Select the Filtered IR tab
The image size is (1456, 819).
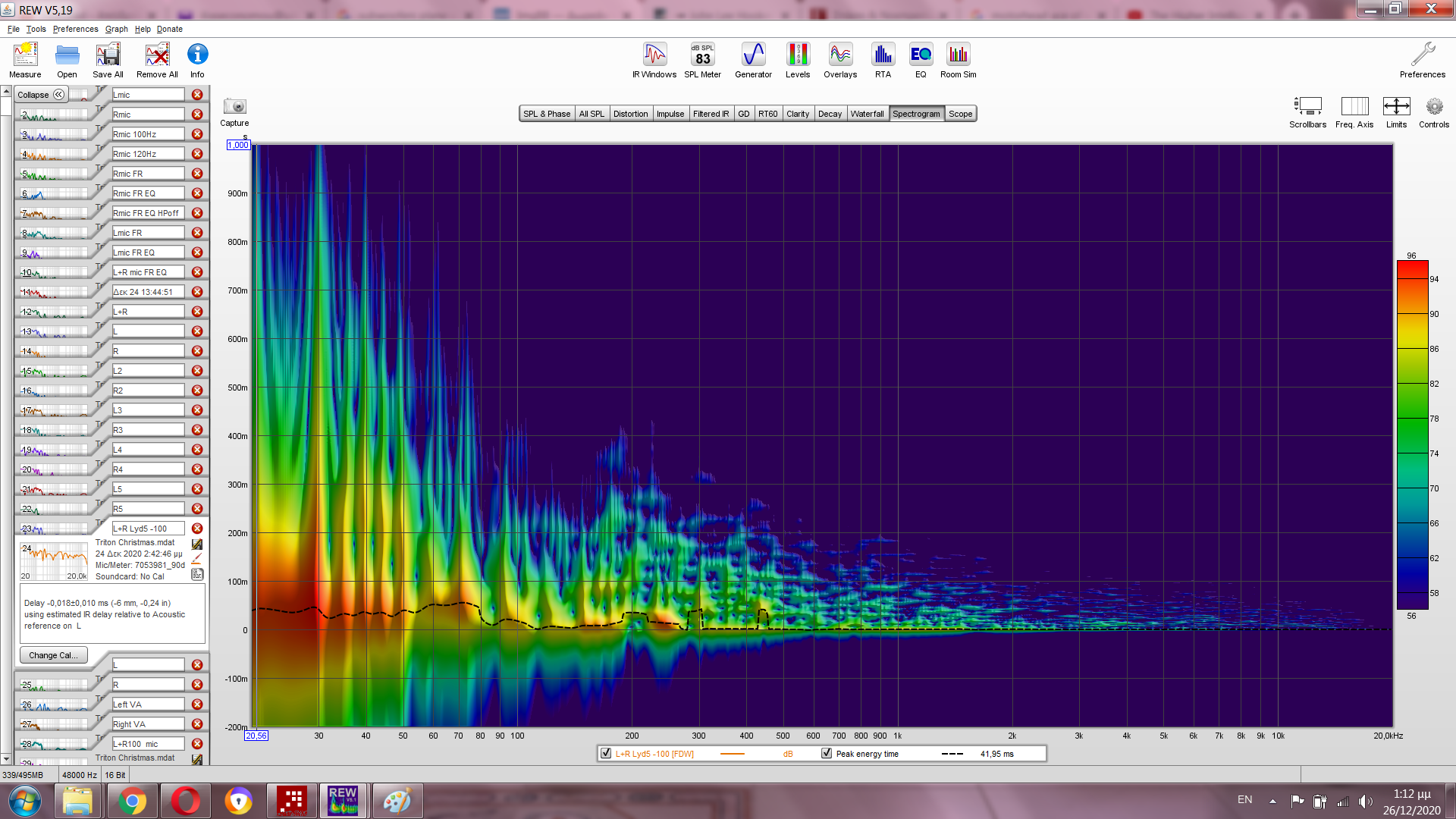coord(711,114)
